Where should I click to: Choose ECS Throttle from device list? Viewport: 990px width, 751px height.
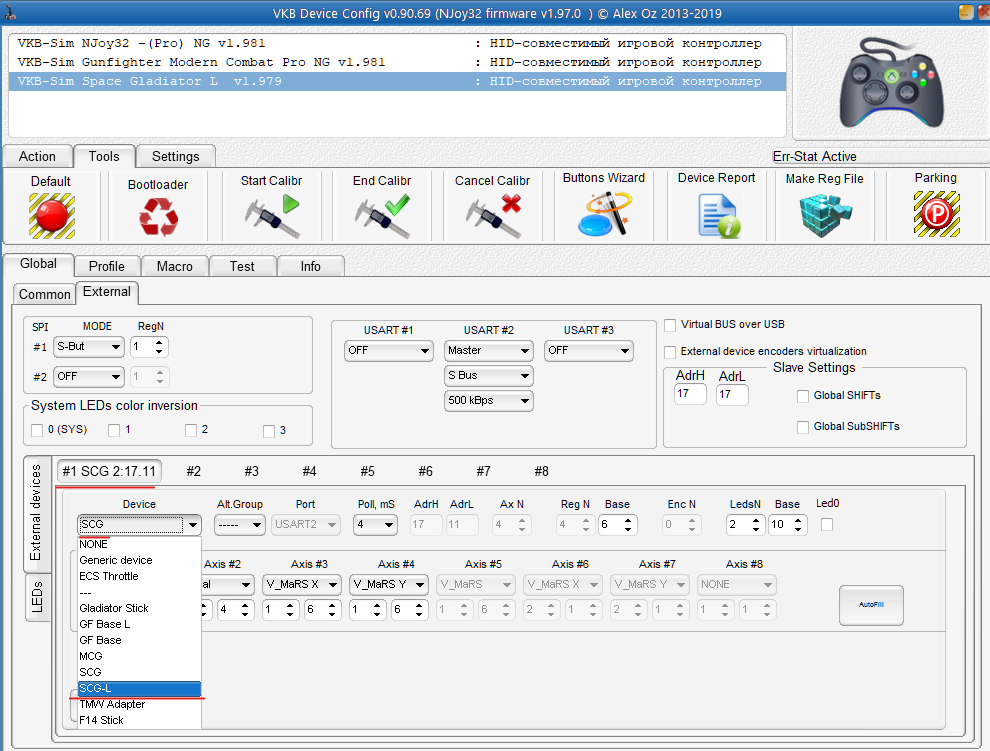click(139, 576)
